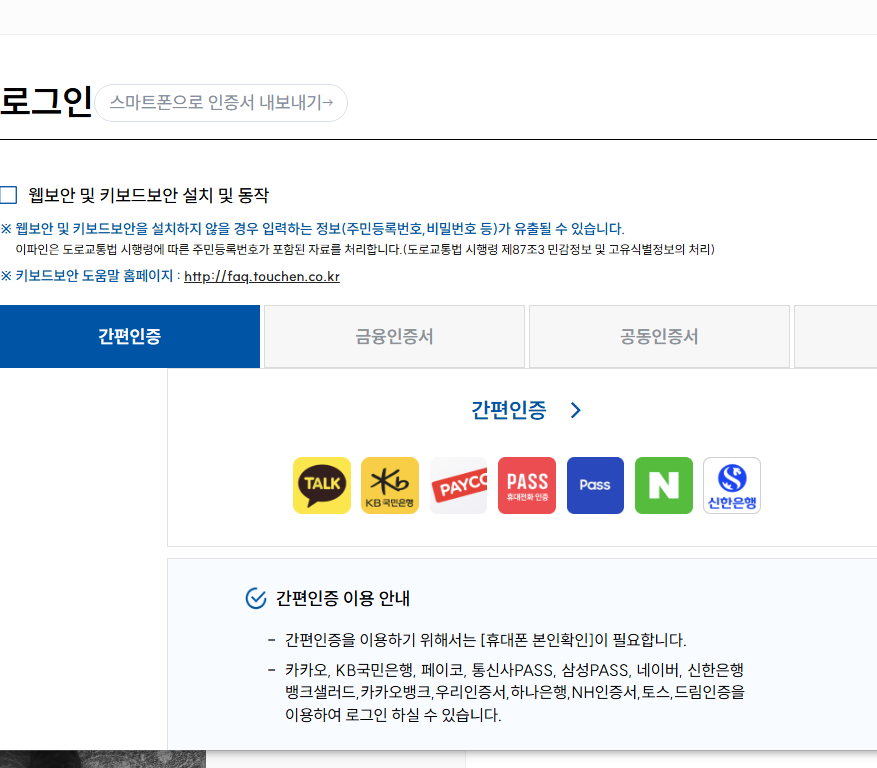This screenshot has width=877, height=768.
Task: Click the line starting 뱅크샐러드,카카오뱅크
Action: 515,692
